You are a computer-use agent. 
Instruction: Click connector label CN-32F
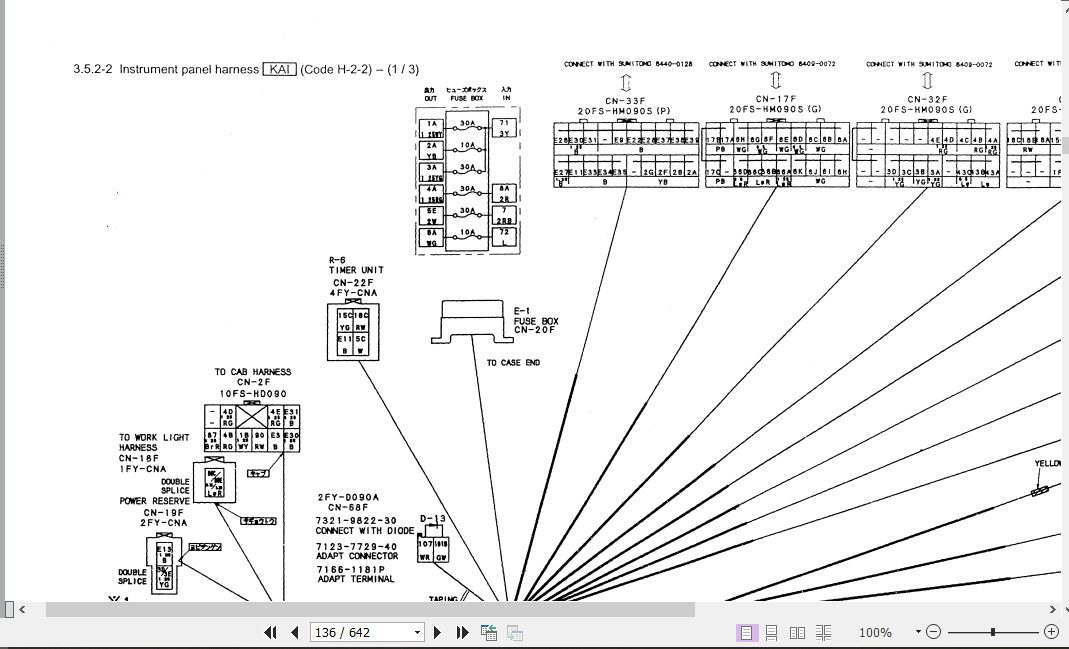click(927, 100)
